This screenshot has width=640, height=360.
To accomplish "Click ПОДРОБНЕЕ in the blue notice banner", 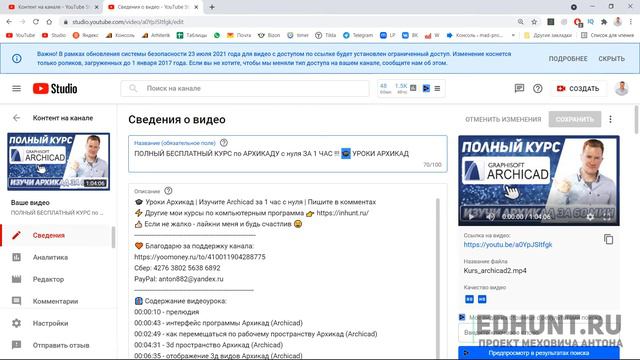I will (x=568, y=59).
